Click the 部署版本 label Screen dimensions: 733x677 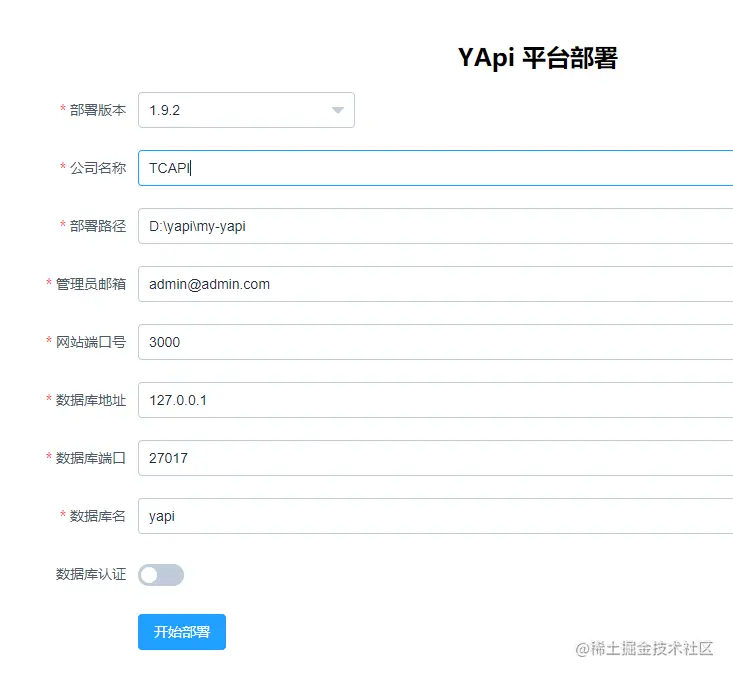click(98, 110)
